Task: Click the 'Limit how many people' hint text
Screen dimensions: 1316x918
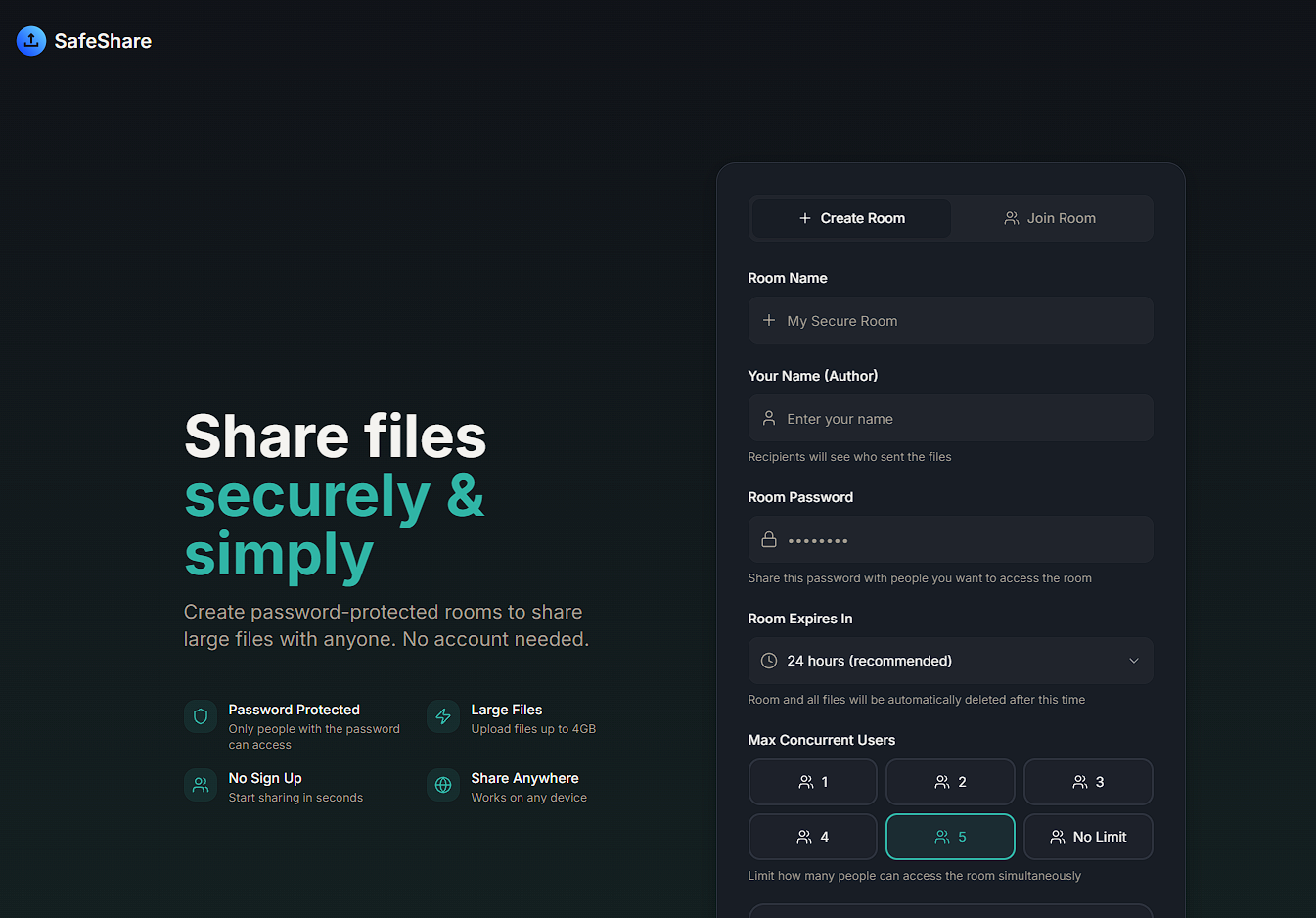Action: (x=915, y=876)
